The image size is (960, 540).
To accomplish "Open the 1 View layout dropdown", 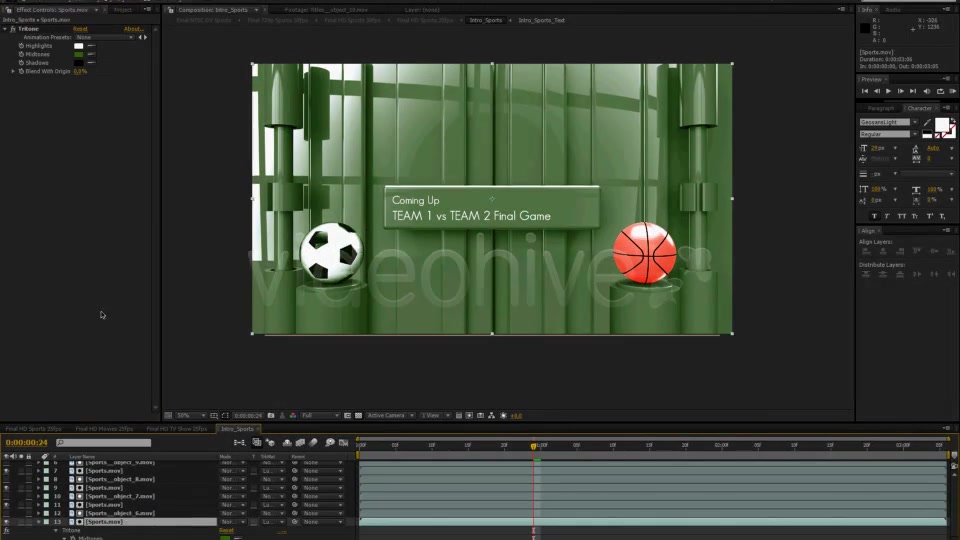I will (435, 416).
